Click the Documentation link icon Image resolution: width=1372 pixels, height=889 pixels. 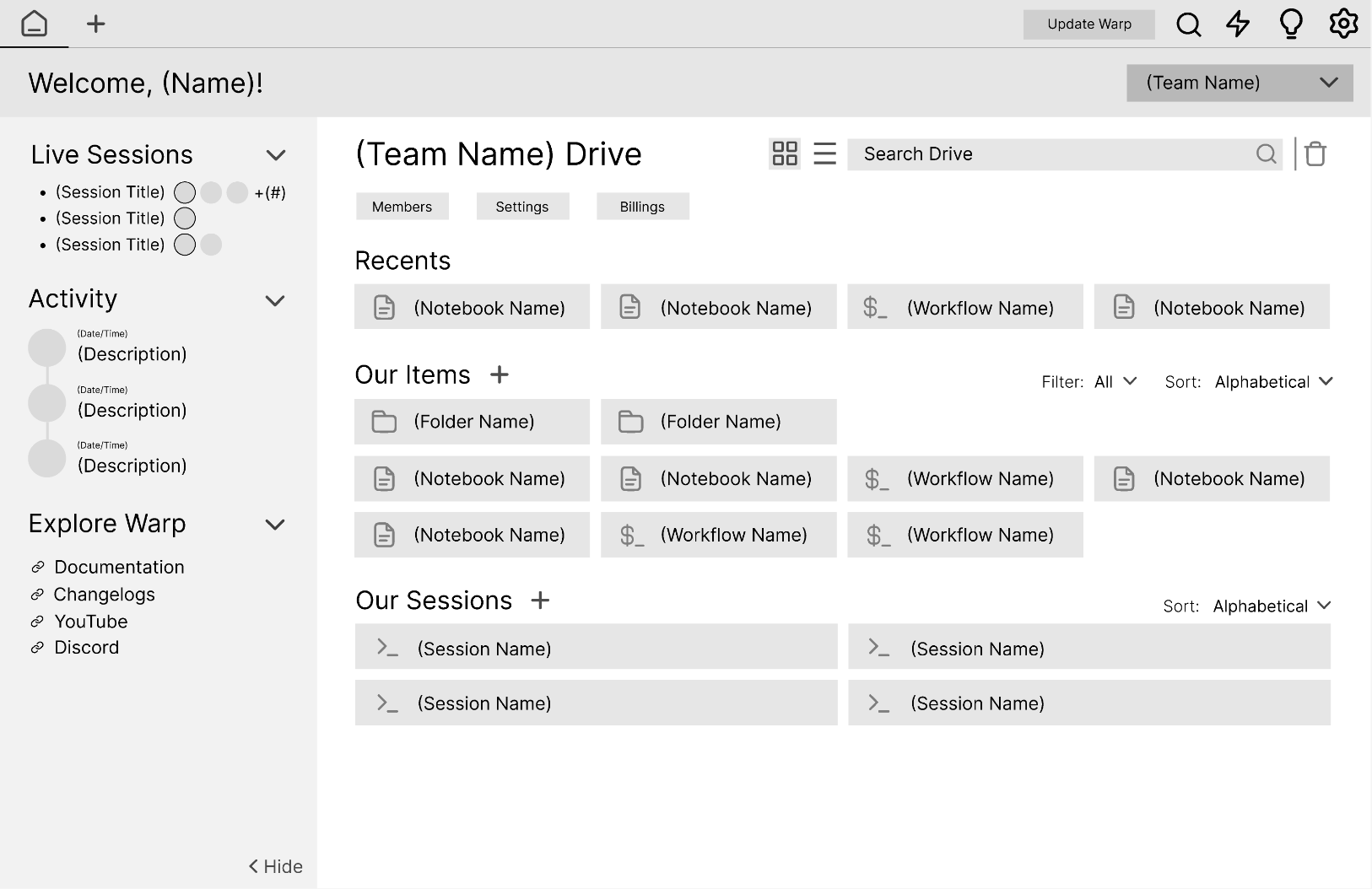coord(37,567)
